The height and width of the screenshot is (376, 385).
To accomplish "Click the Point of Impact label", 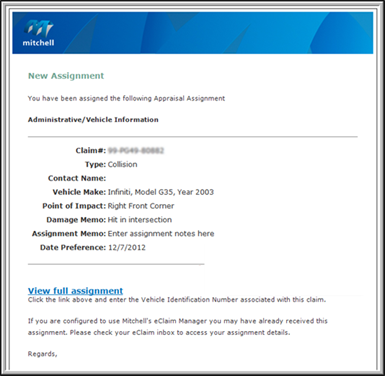I will [74, 206].
